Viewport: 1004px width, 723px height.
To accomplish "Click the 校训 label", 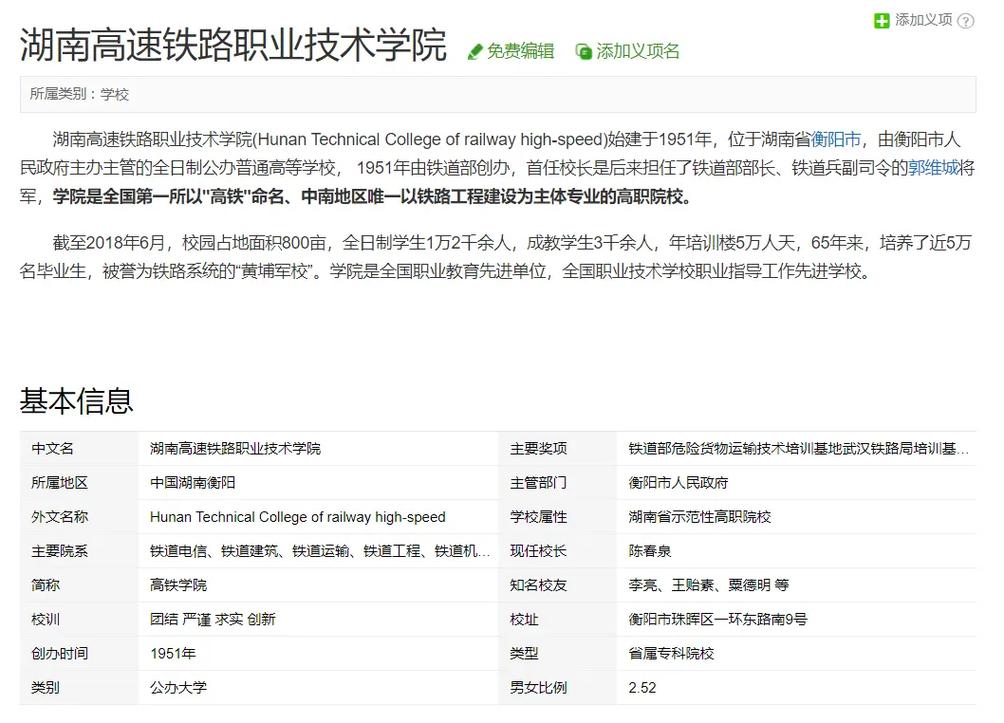I will click(45, 620).
